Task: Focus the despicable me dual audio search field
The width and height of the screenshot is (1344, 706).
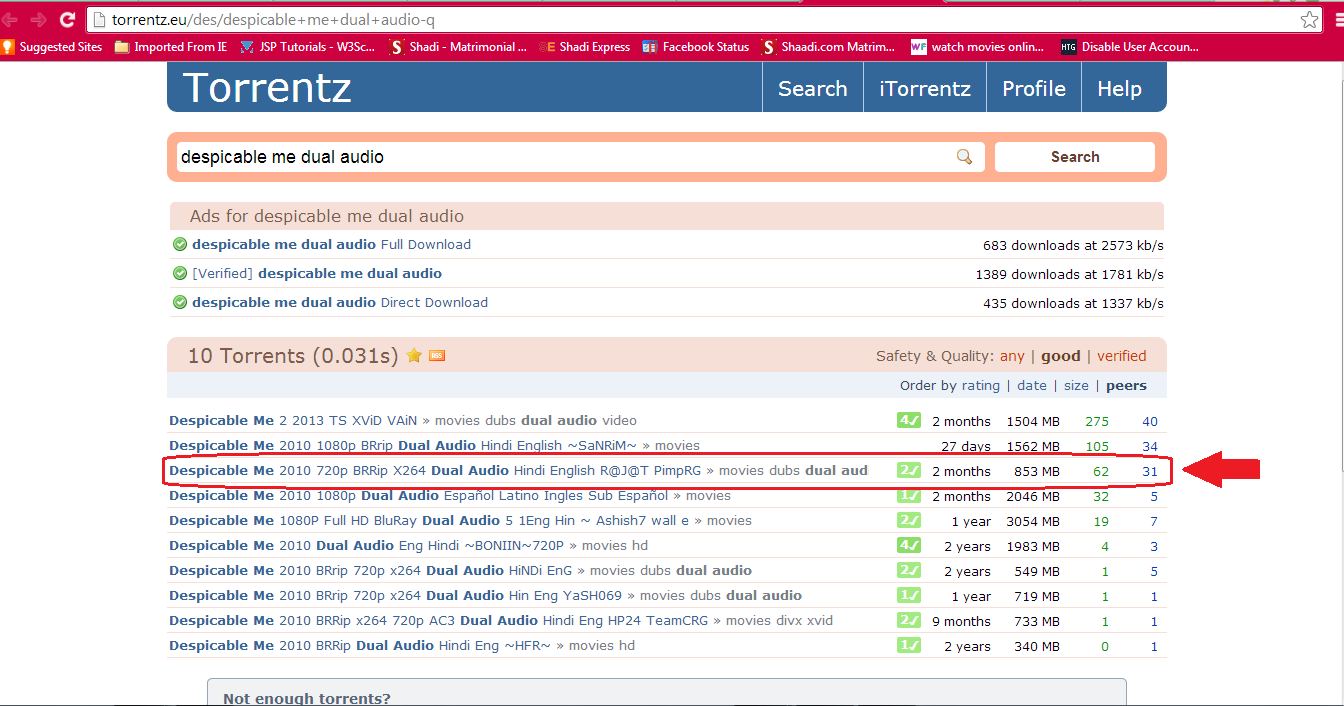Action: (x=580, y=157)
